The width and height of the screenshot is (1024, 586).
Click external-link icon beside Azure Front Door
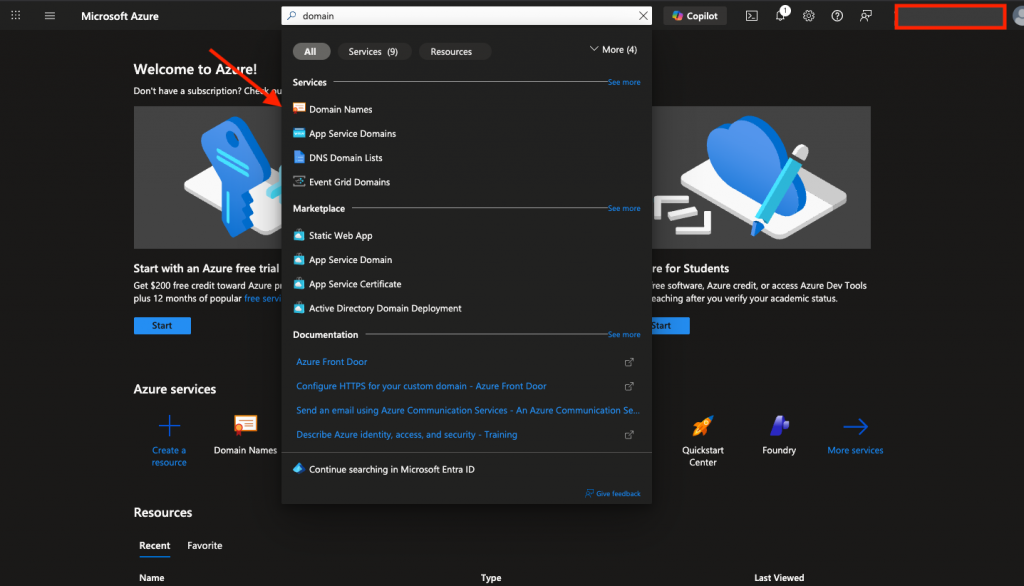(x=629, y=362)
